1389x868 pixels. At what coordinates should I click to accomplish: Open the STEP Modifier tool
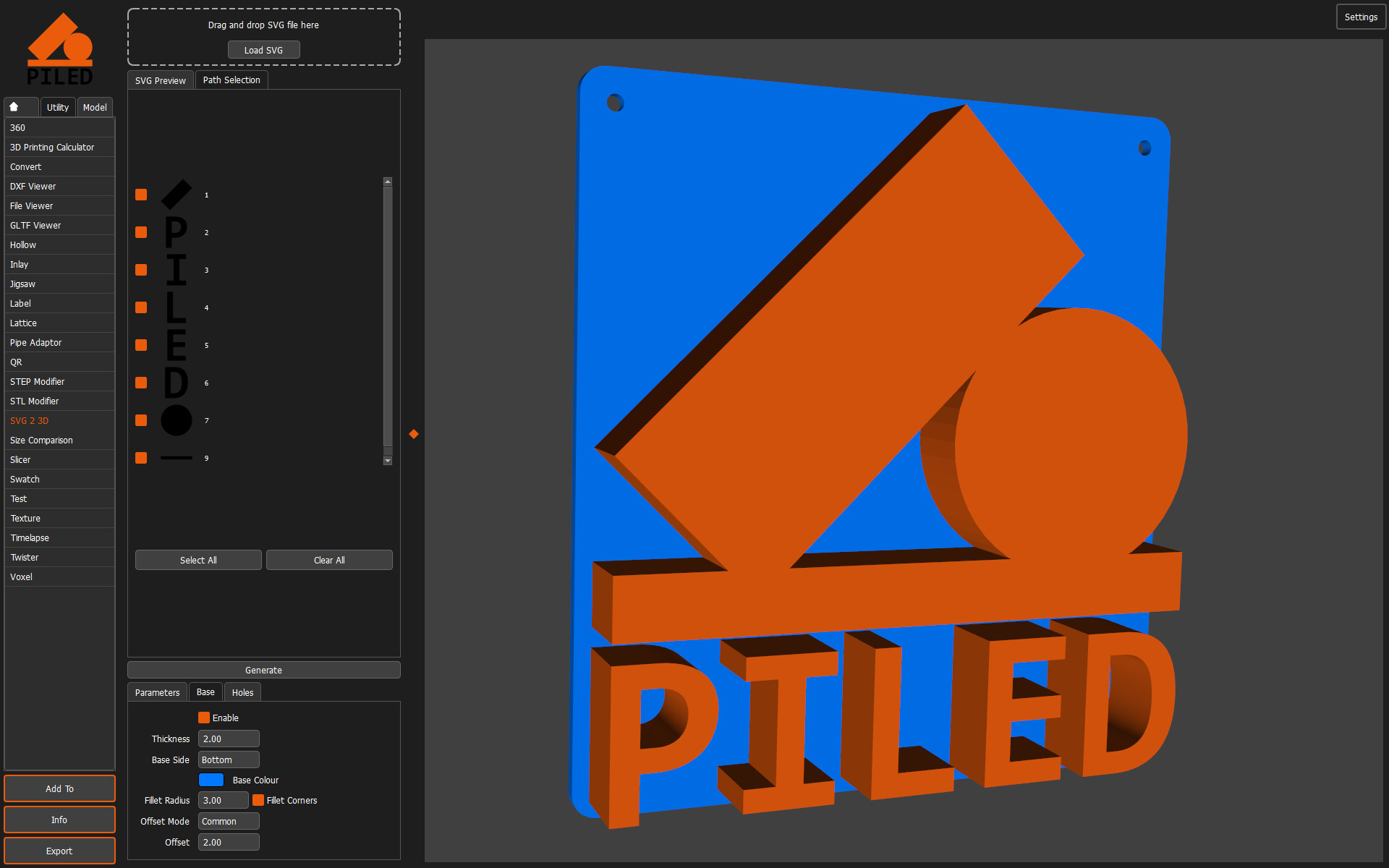click(59, 381)
